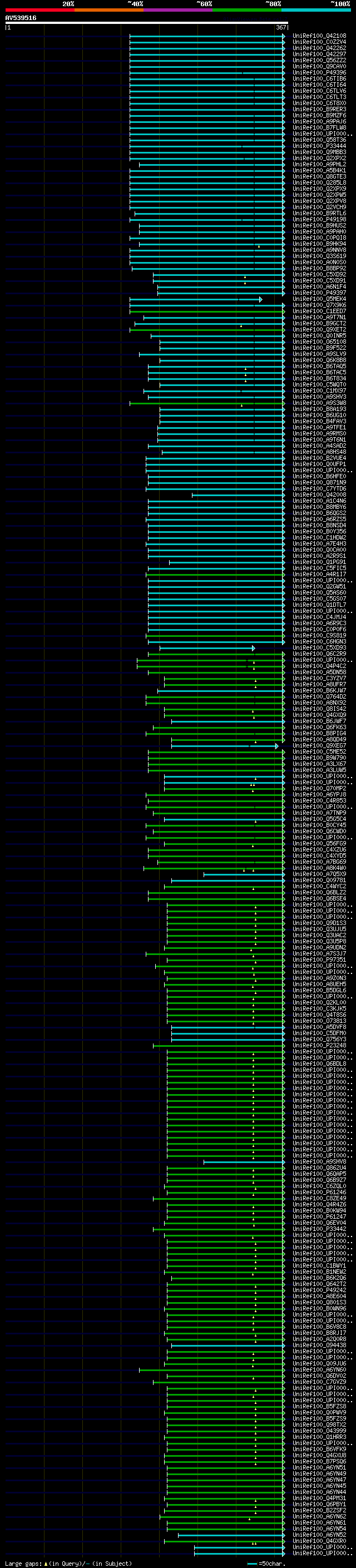This screenshot has height=1568, width=356.
Task: Select the UniRef100_C1MX97 label
Action: click(x=319, y=391)
